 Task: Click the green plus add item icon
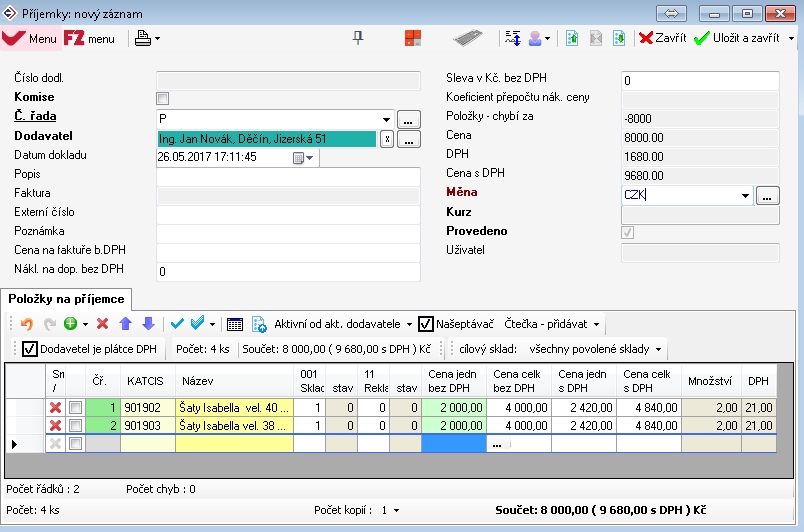point(70,323)
